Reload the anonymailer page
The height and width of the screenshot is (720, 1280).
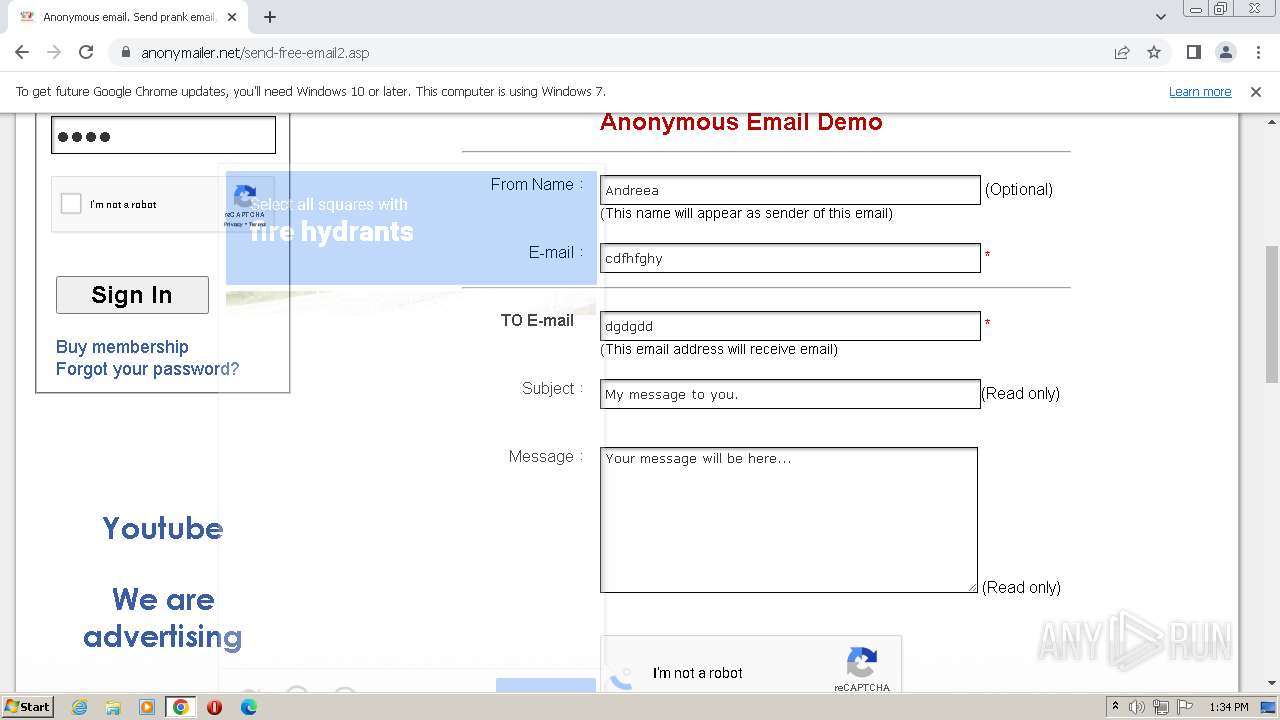(x=86, y=52)
